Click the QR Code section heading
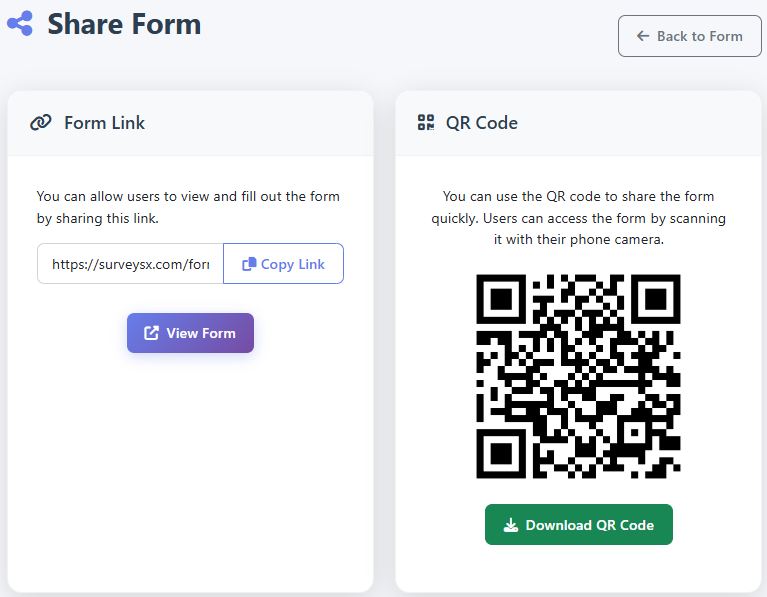This screenshot has height=597, width=767. tap(482, 123)
